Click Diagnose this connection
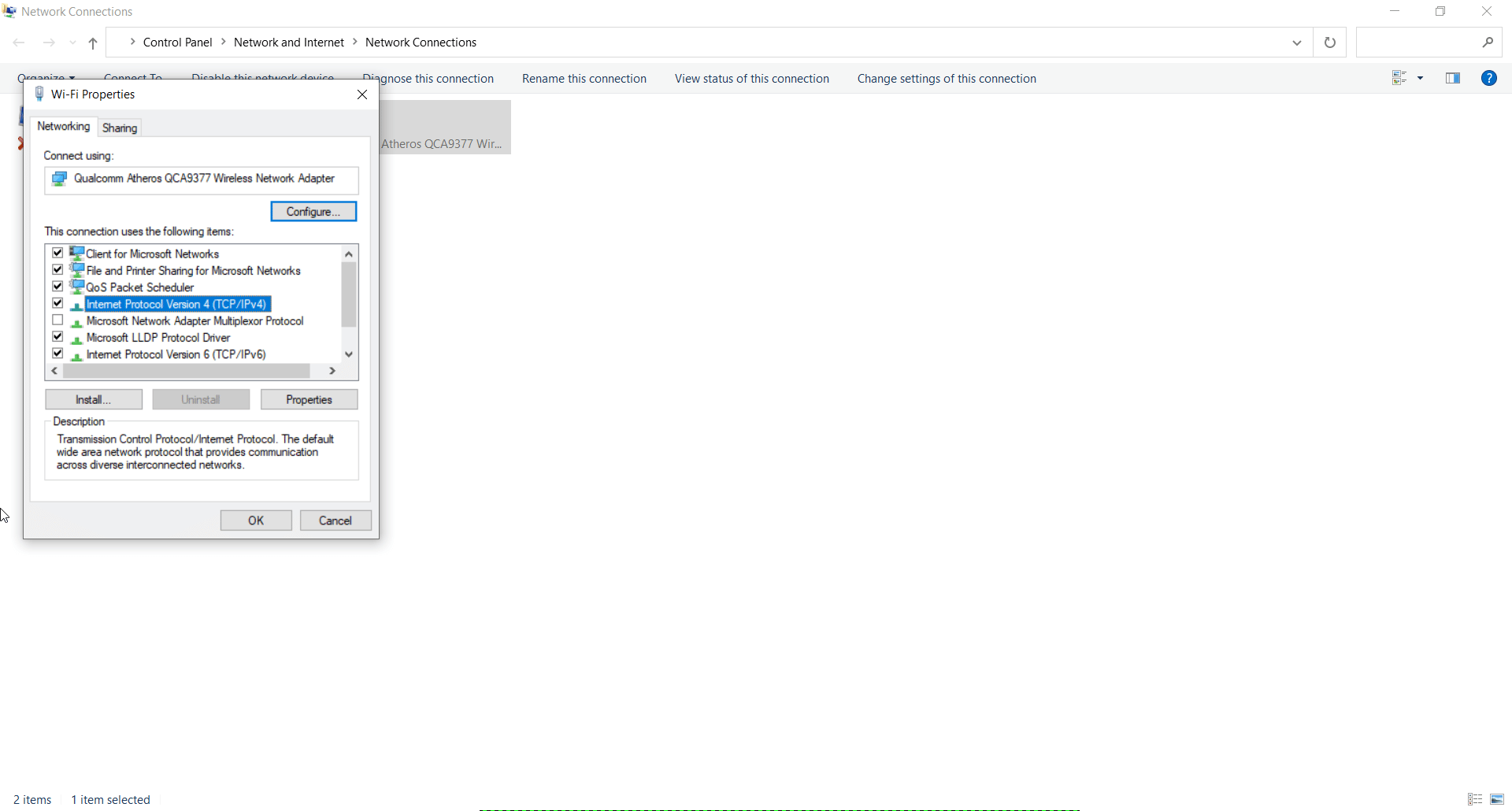1512x811 pixels. tap(428, 79)
